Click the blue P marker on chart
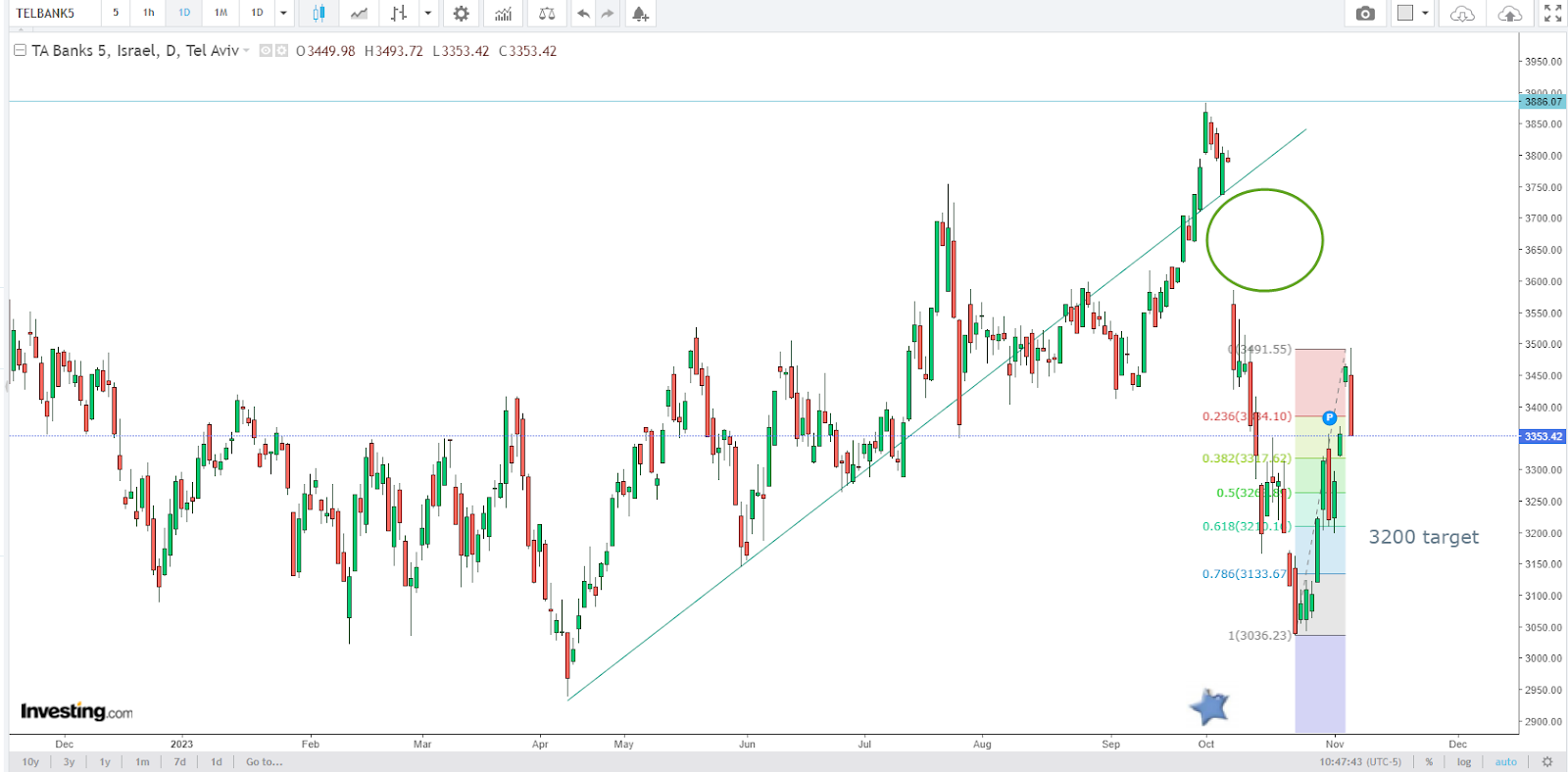The width and height of the screenshot is (1568, 772). tap(1330, 418)
